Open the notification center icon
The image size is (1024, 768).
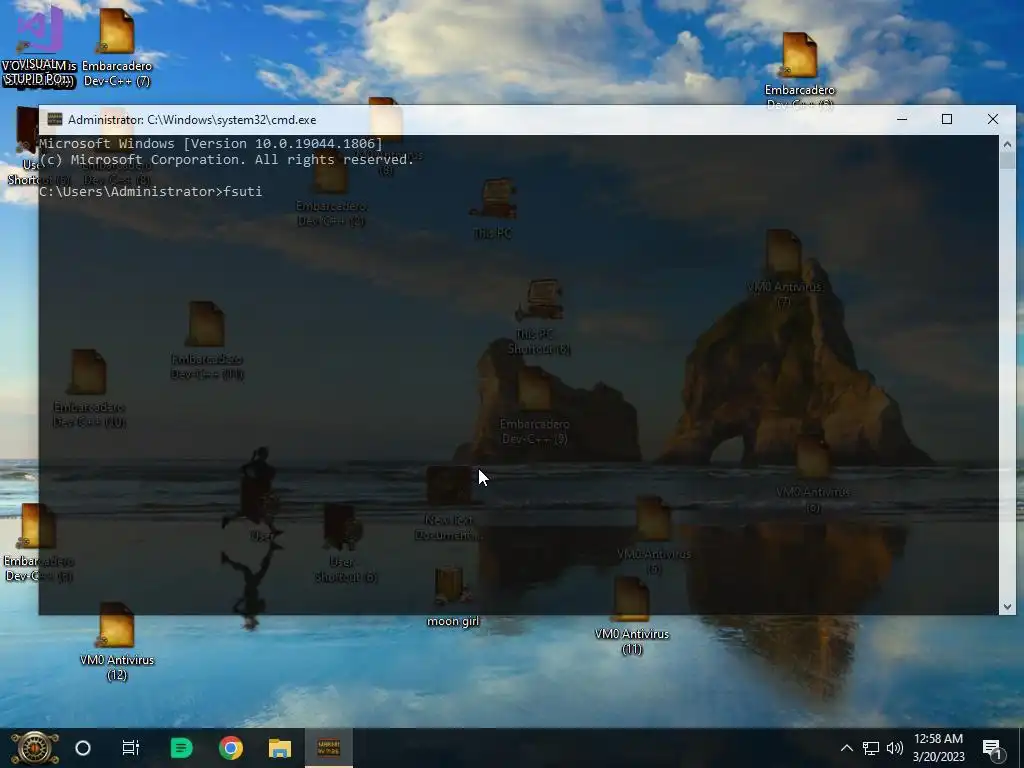click(993, 748)
